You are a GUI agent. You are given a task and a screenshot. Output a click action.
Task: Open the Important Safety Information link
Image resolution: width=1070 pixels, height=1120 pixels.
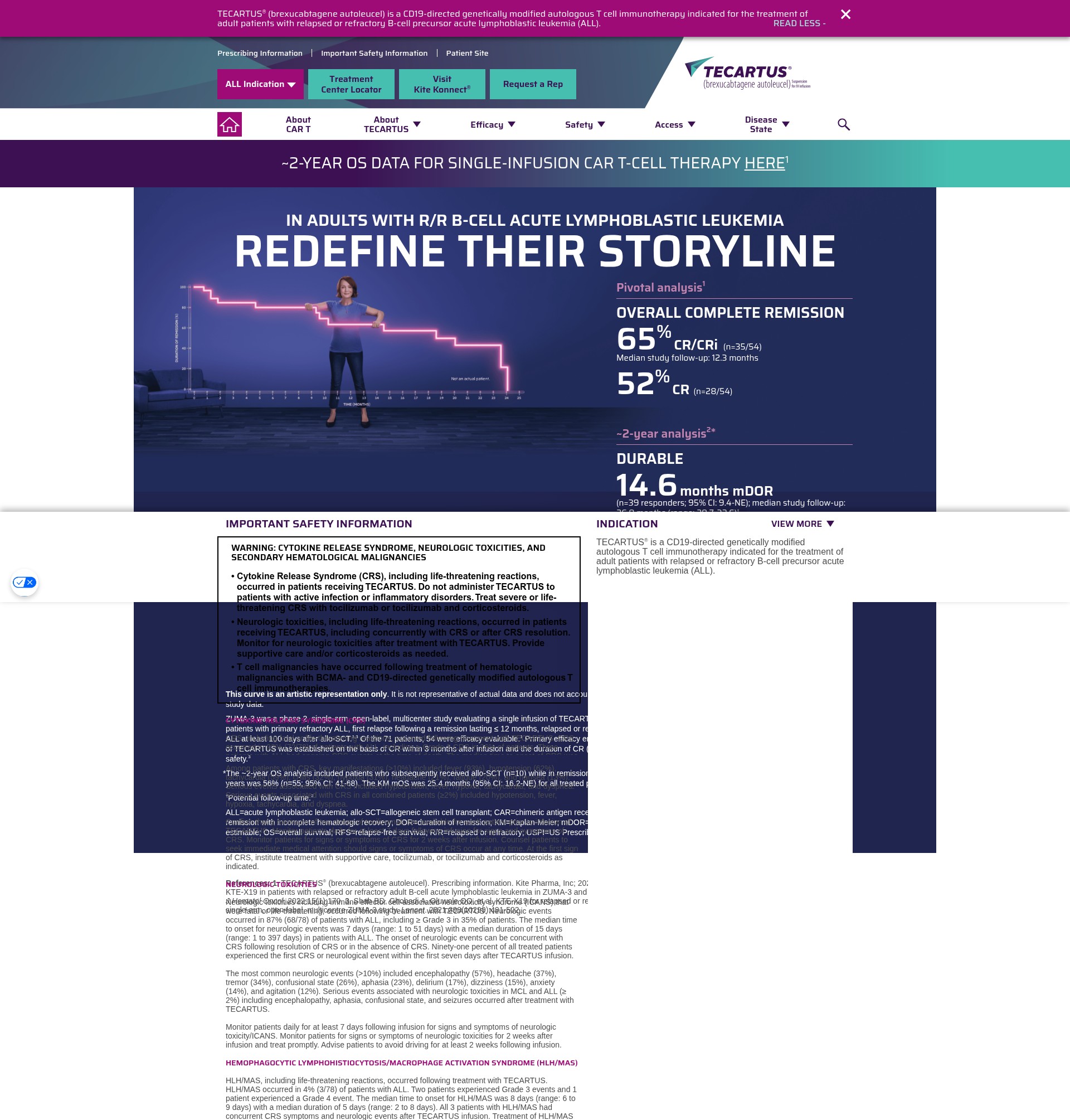pos(374,53)
